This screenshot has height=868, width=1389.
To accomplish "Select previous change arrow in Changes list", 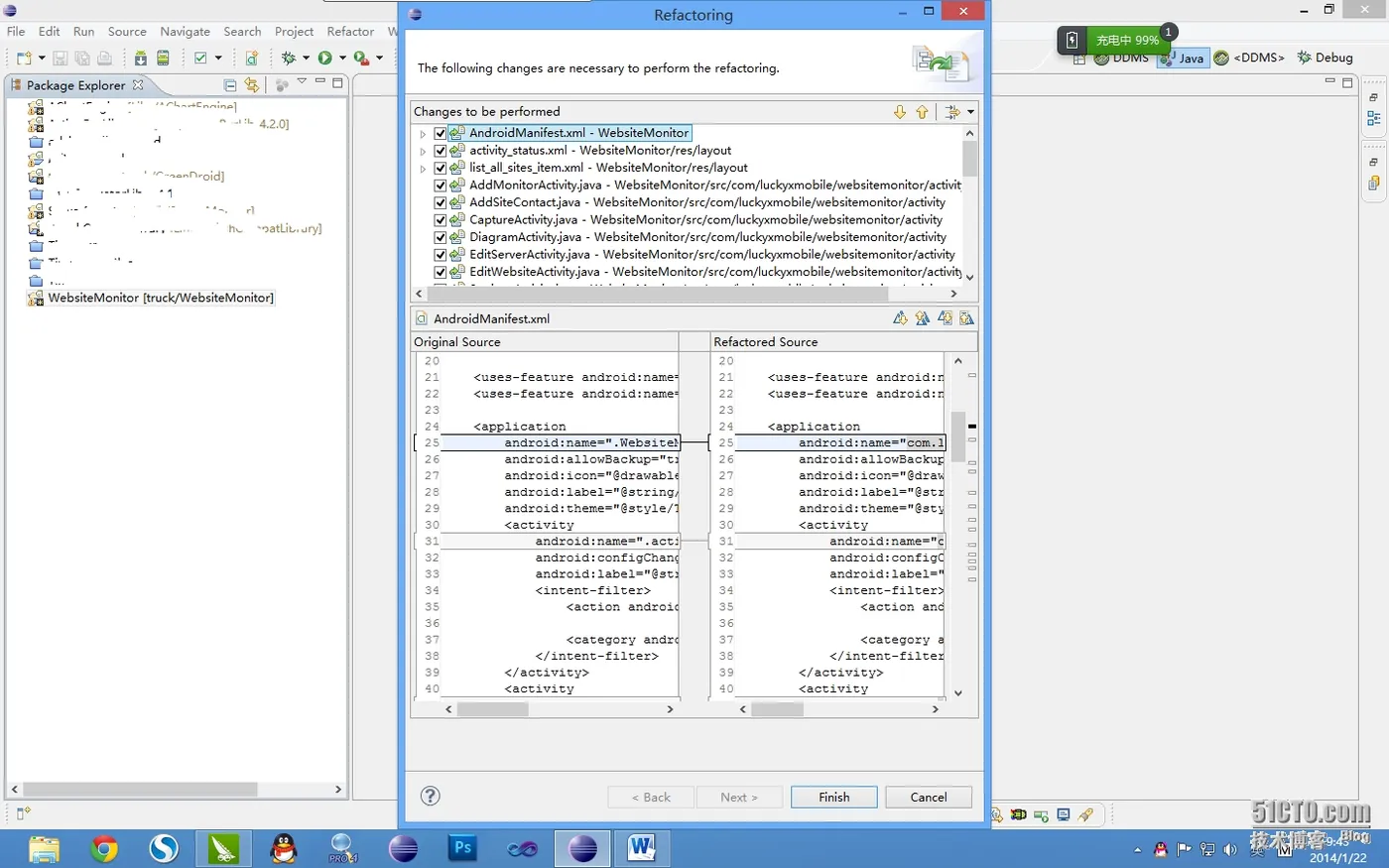I will click(x=922, y=112).
